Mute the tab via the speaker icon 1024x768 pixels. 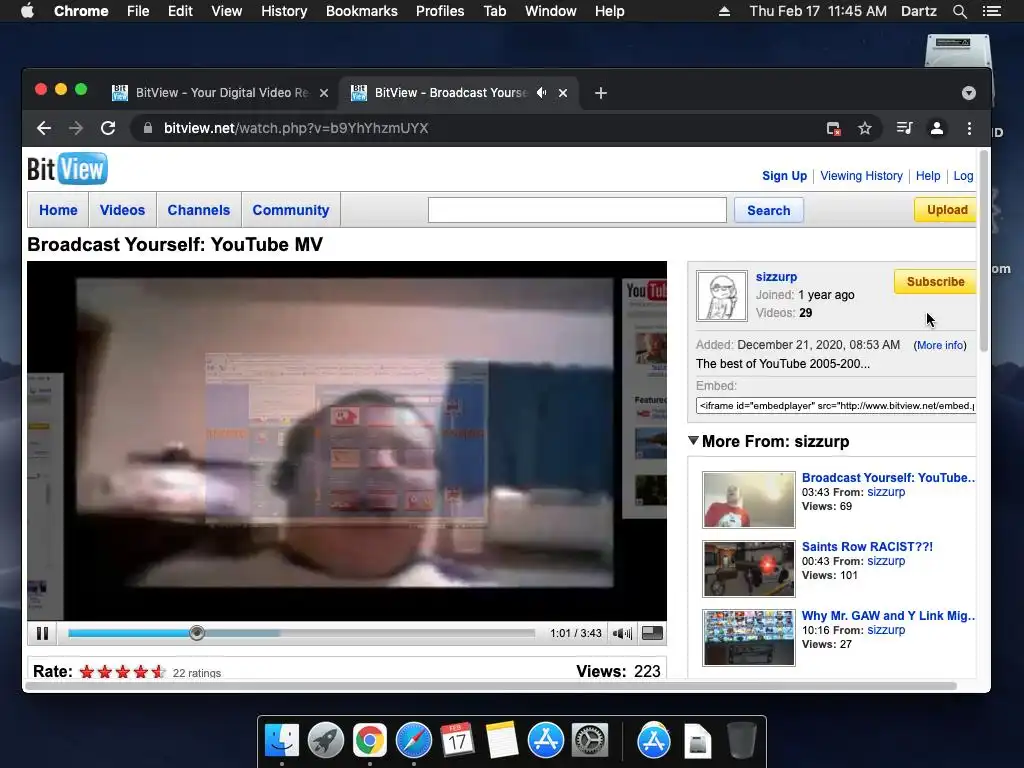(x=541, y=93)
